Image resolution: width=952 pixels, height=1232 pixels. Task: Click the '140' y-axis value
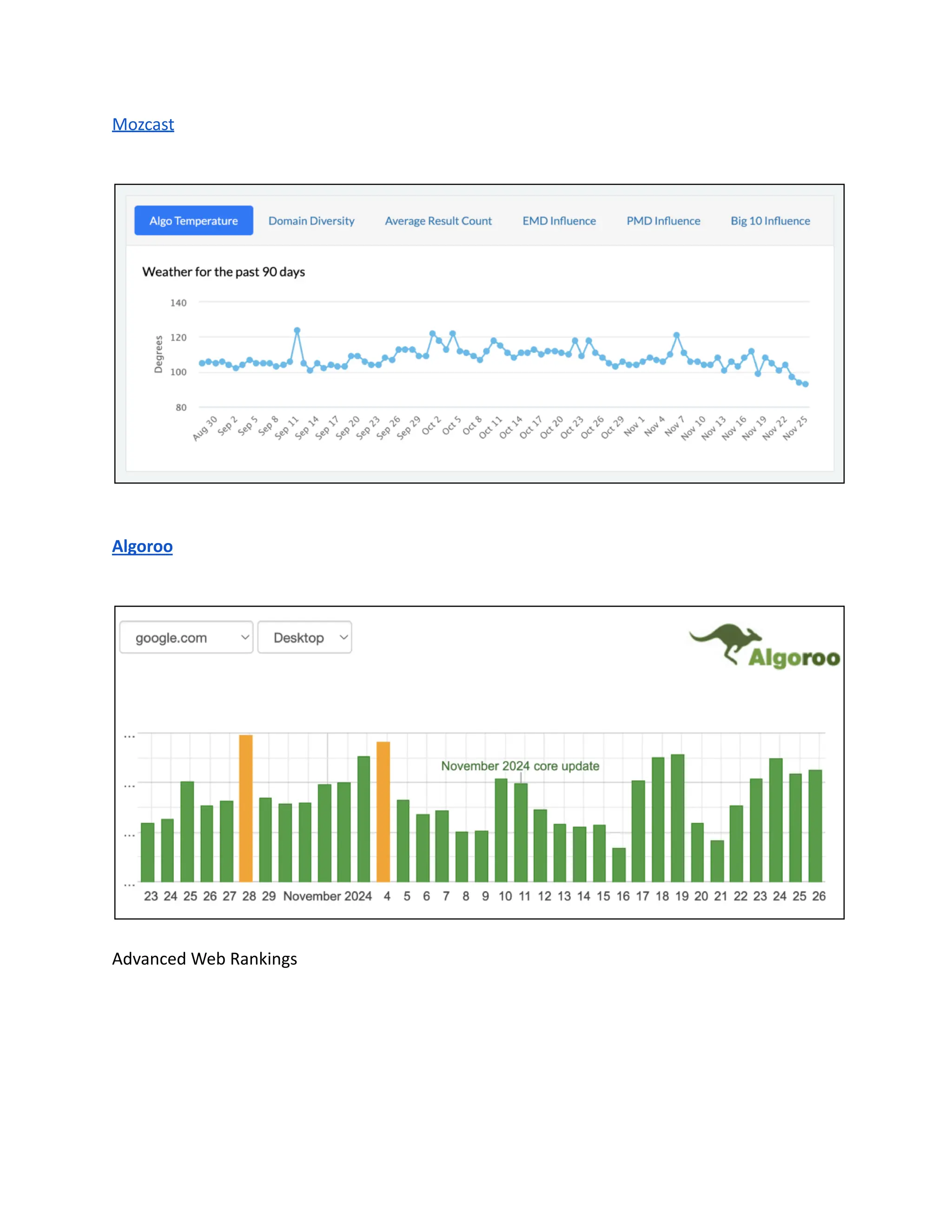pyautogui.click(x=178, y=303)
